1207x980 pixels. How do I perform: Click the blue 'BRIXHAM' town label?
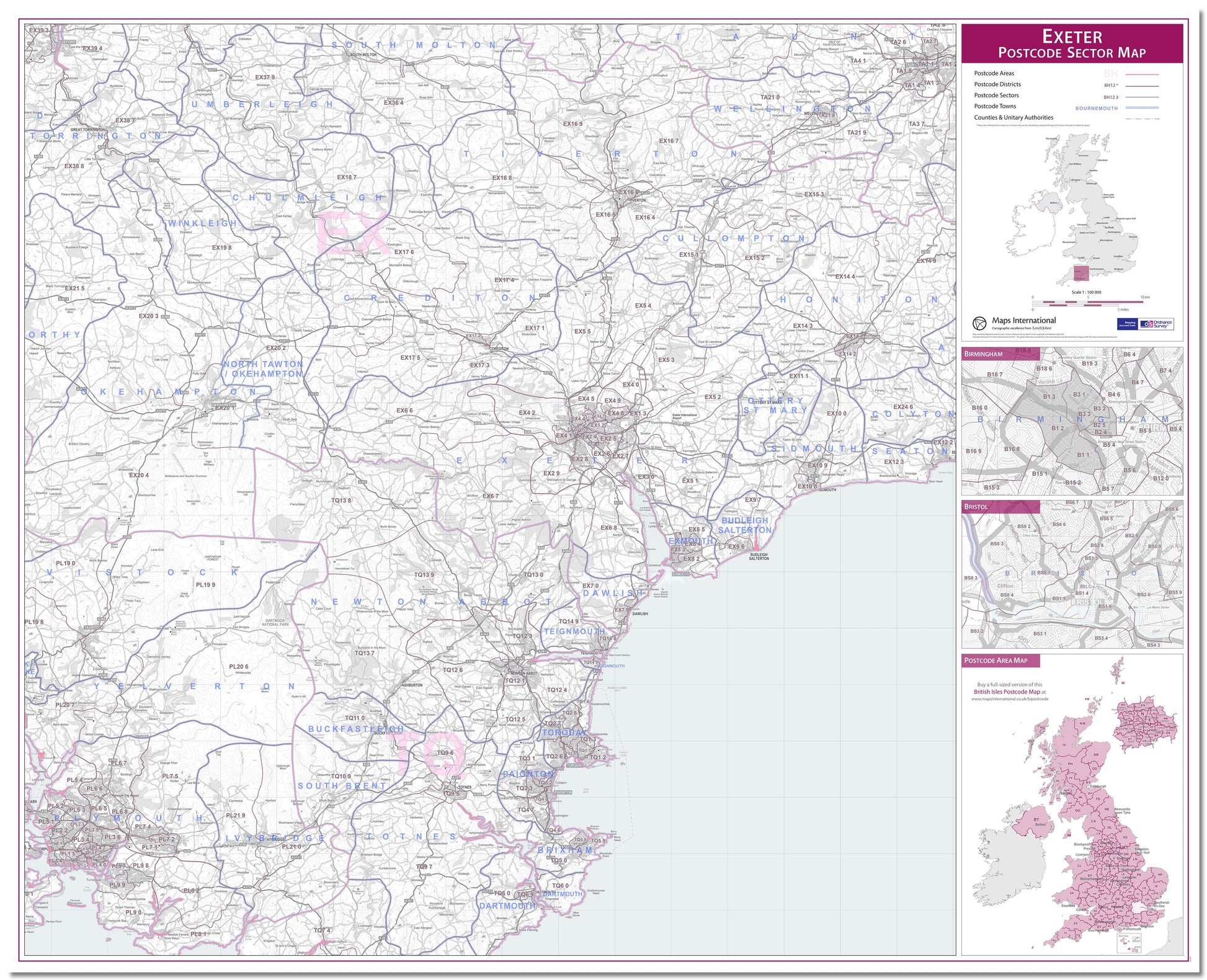tap(565, 850)
